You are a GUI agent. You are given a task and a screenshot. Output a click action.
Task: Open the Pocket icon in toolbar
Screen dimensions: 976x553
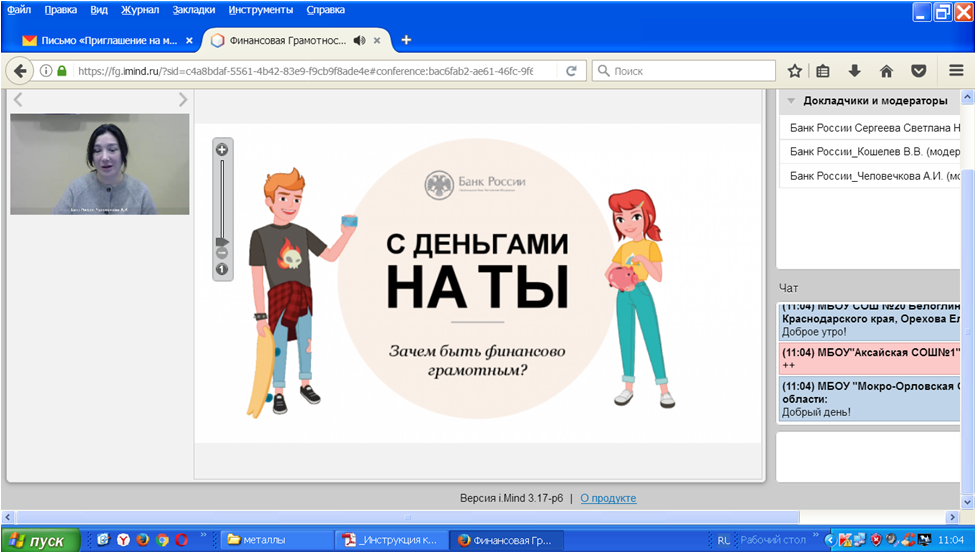point(918,71)
